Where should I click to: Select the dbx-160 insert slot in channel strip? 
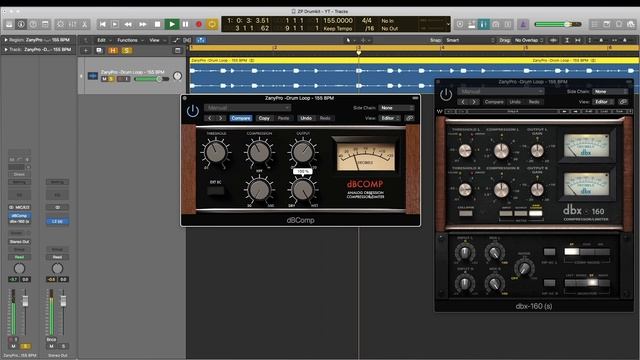(19, 221)
